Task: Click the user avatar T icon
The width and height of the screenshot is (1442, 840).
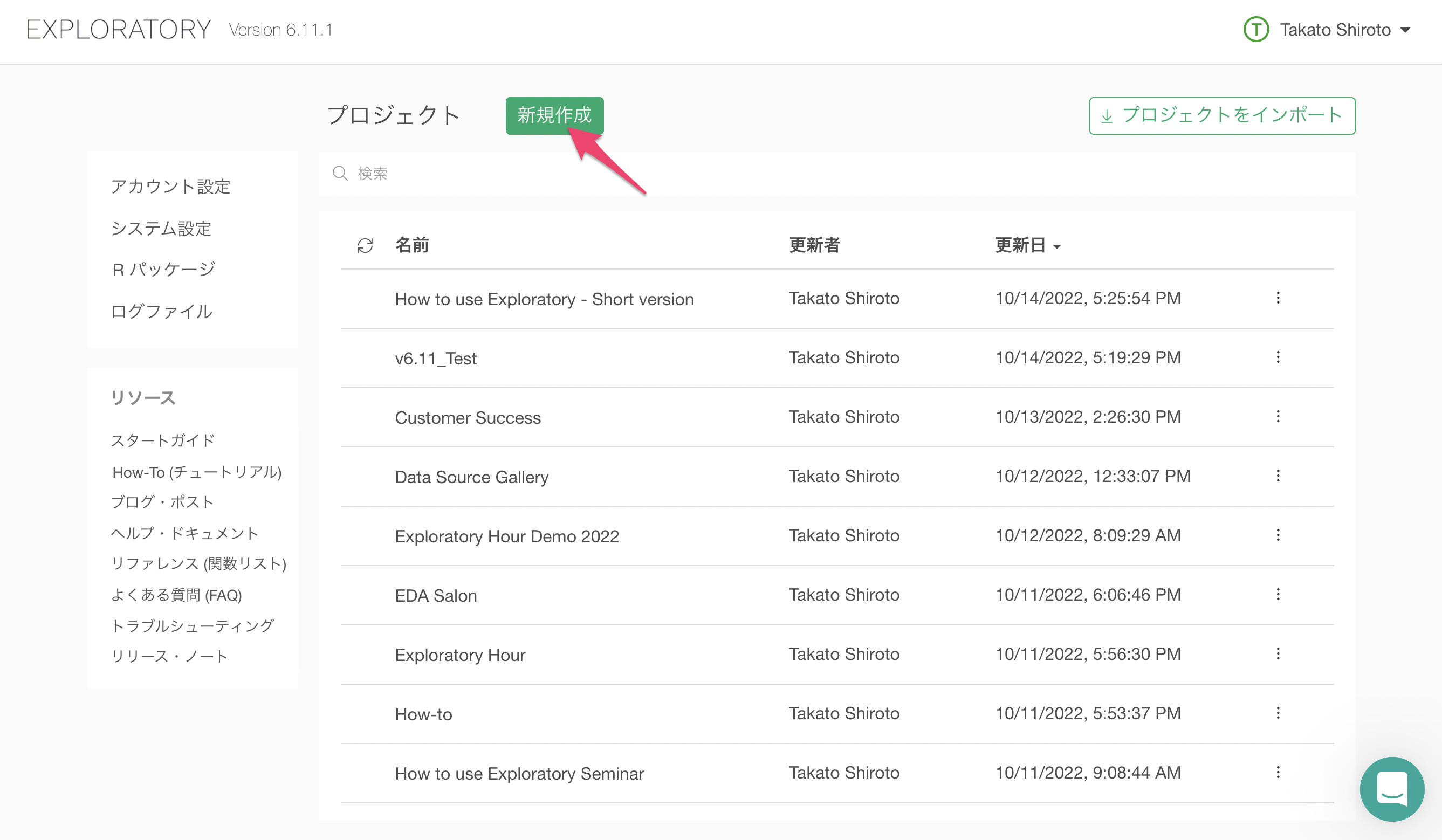Action: click(x=1256, y=29)
